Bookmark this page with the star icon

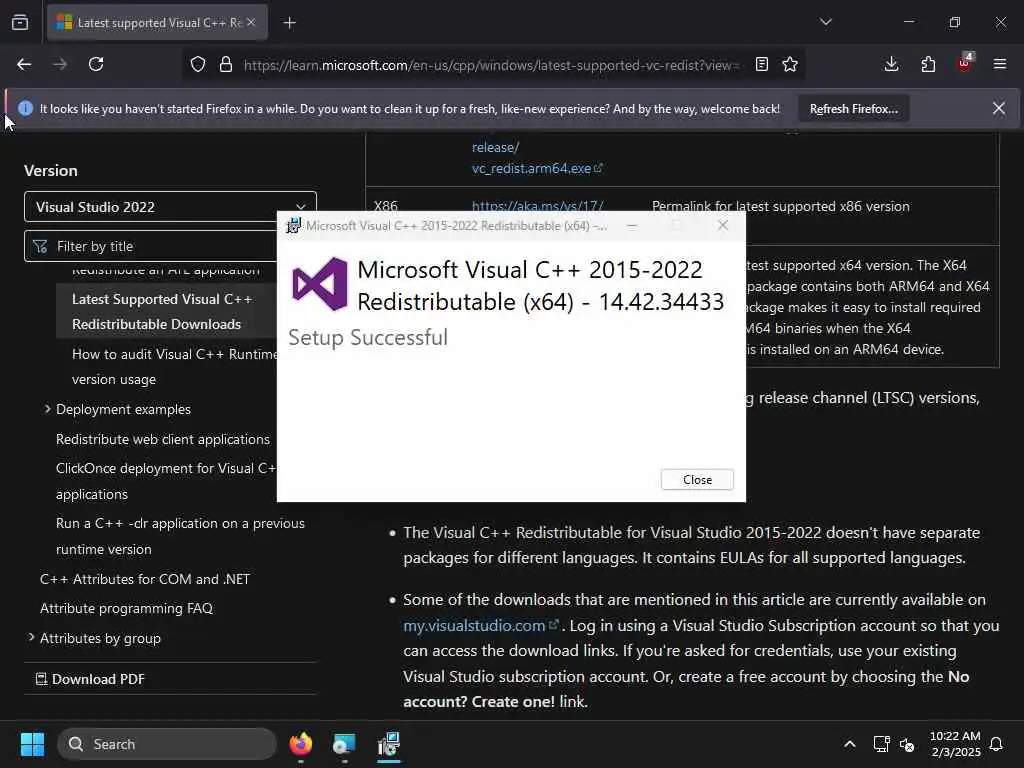tap(790, 64)
